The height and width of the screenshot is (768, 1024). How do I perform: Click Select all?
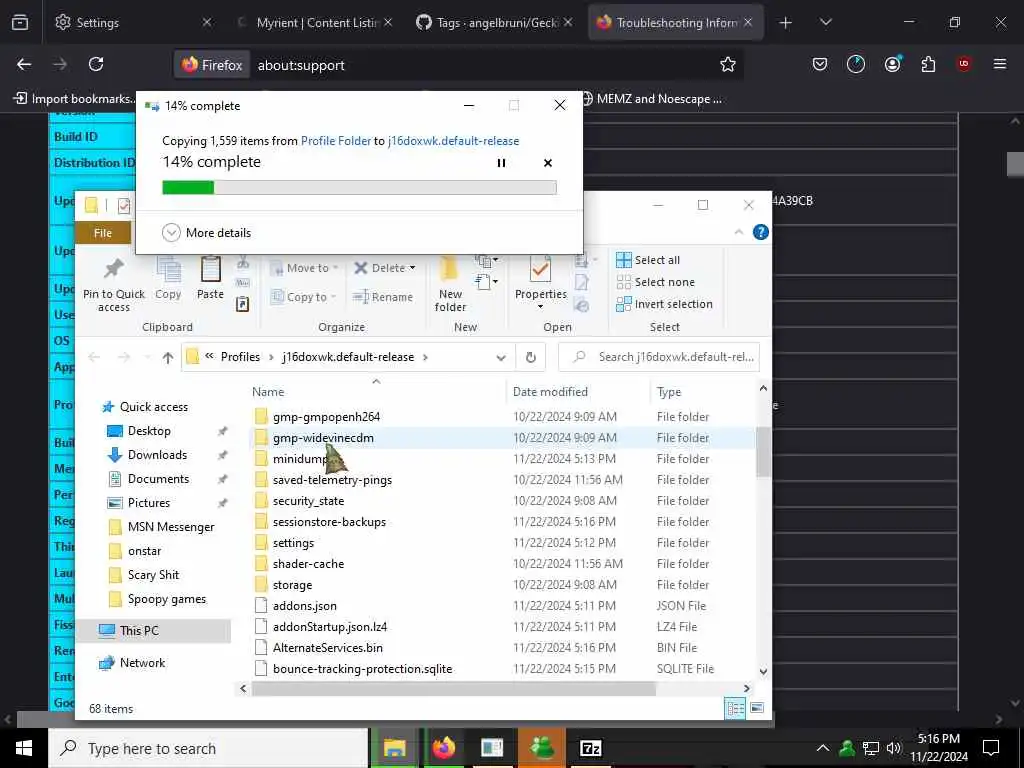click(648, 260)
